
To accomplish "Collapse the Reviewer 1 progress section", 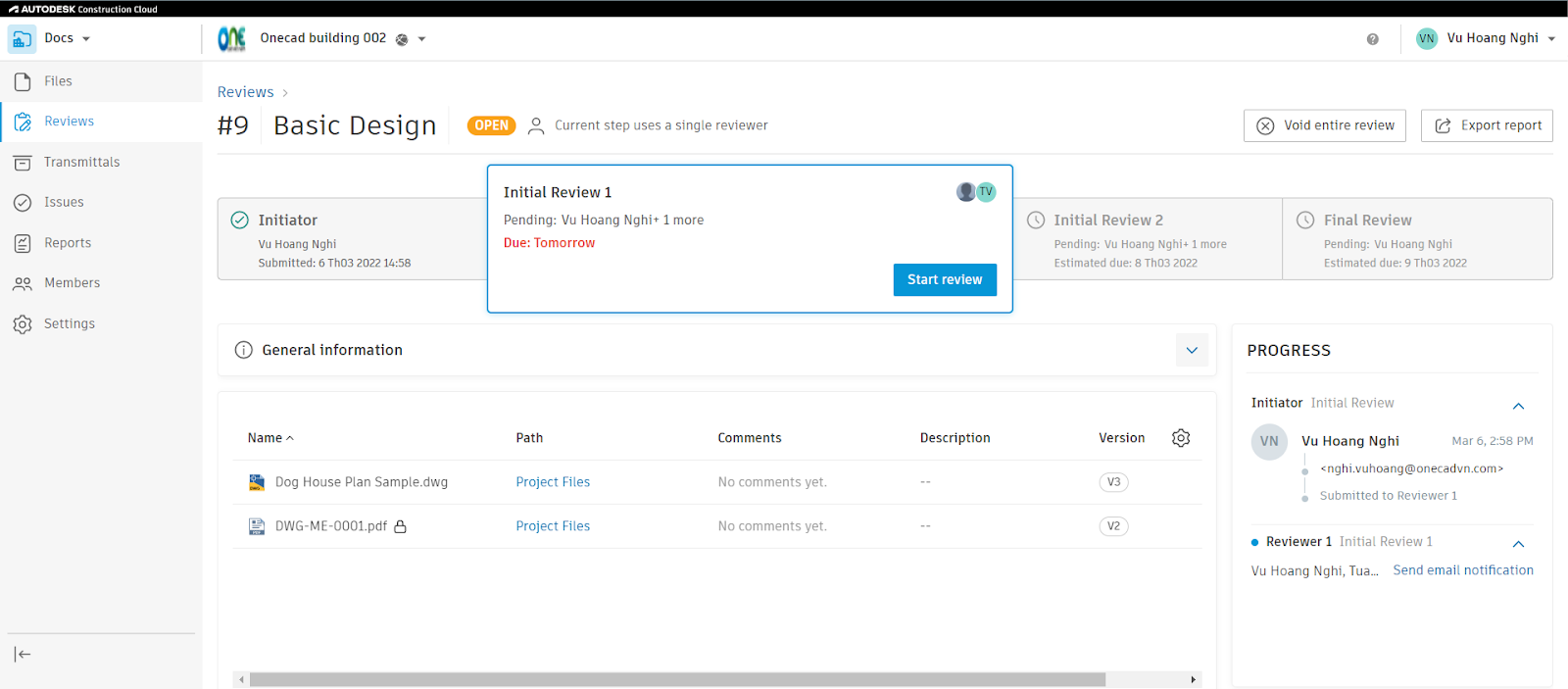I will pyautogui.click(x=1518, y=544).
